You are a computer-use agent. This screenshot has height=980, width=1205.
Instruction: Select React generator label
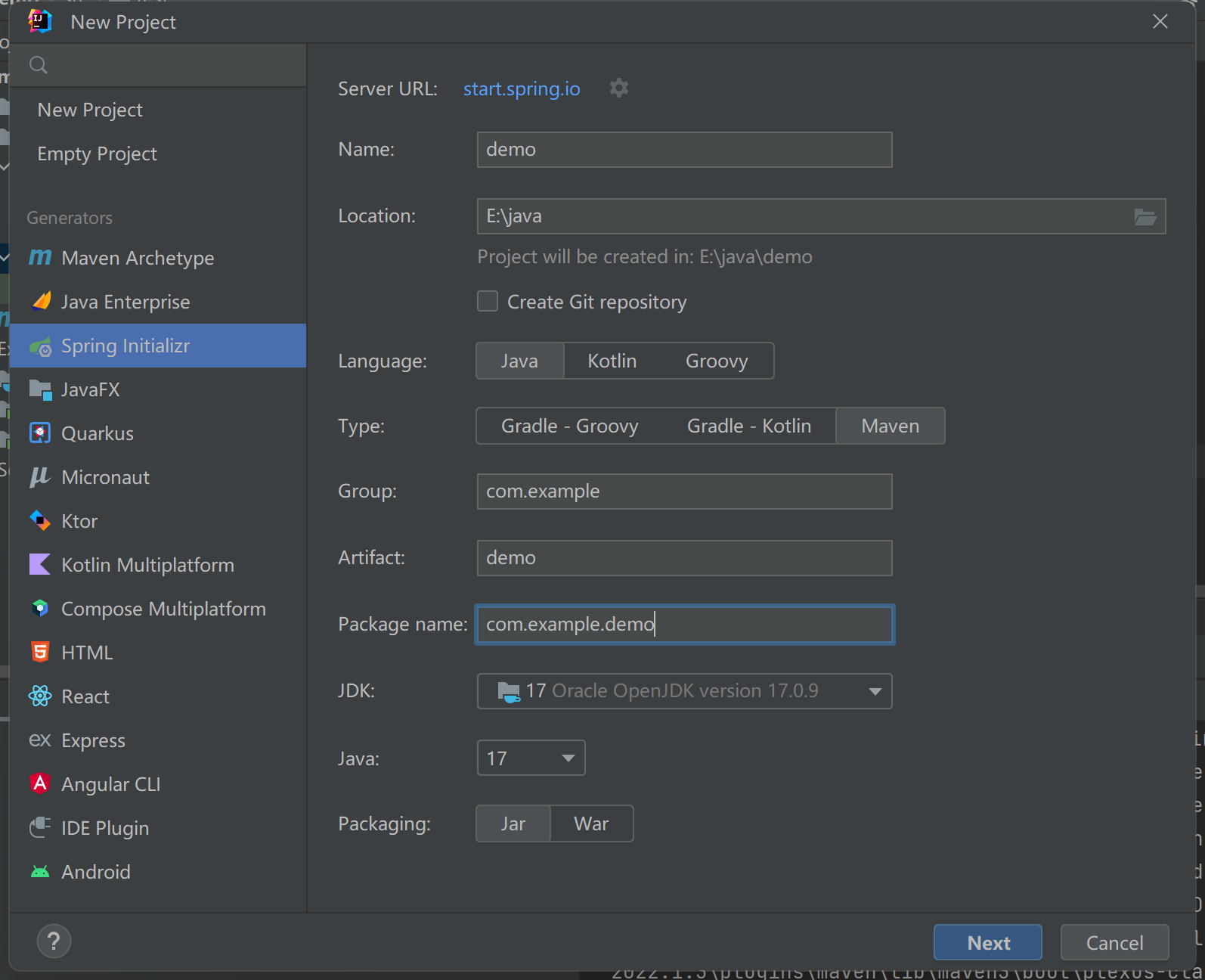click(85, 696)
